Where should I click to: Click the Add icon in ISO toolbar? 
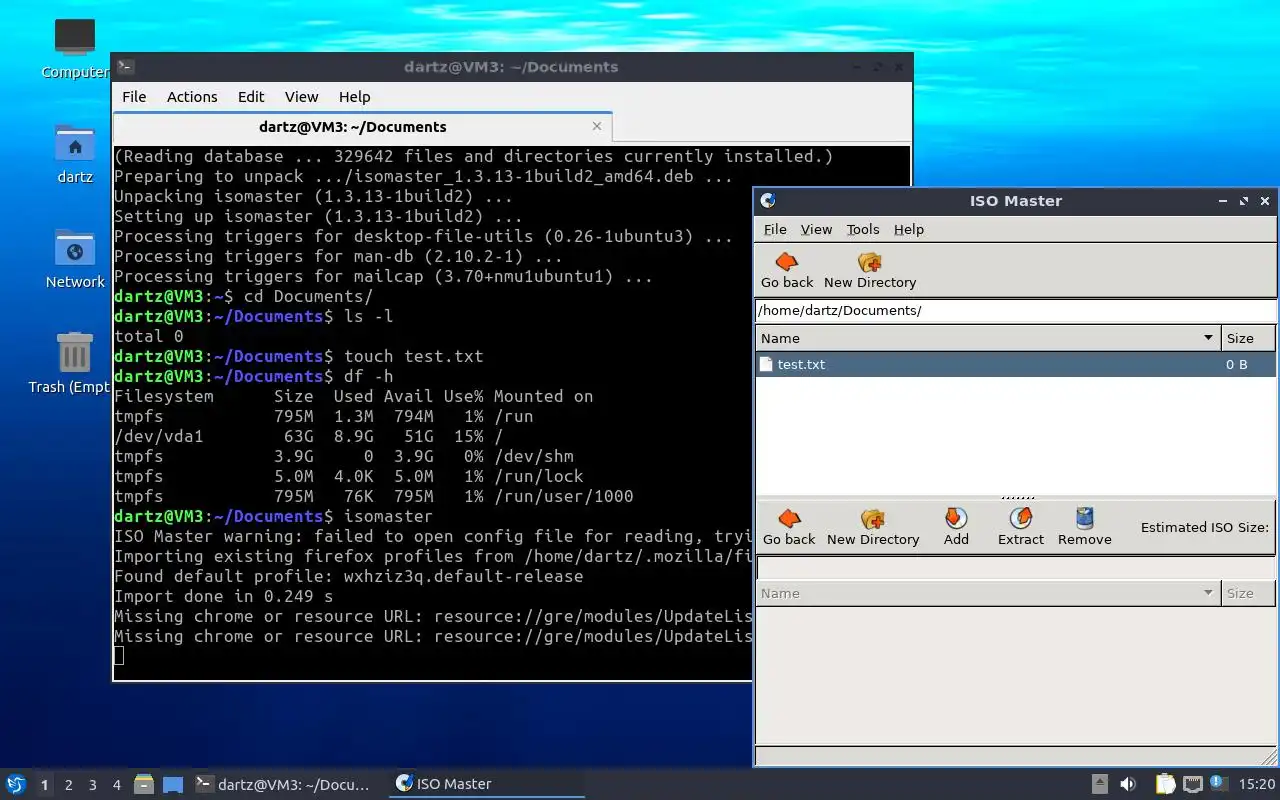956,518
